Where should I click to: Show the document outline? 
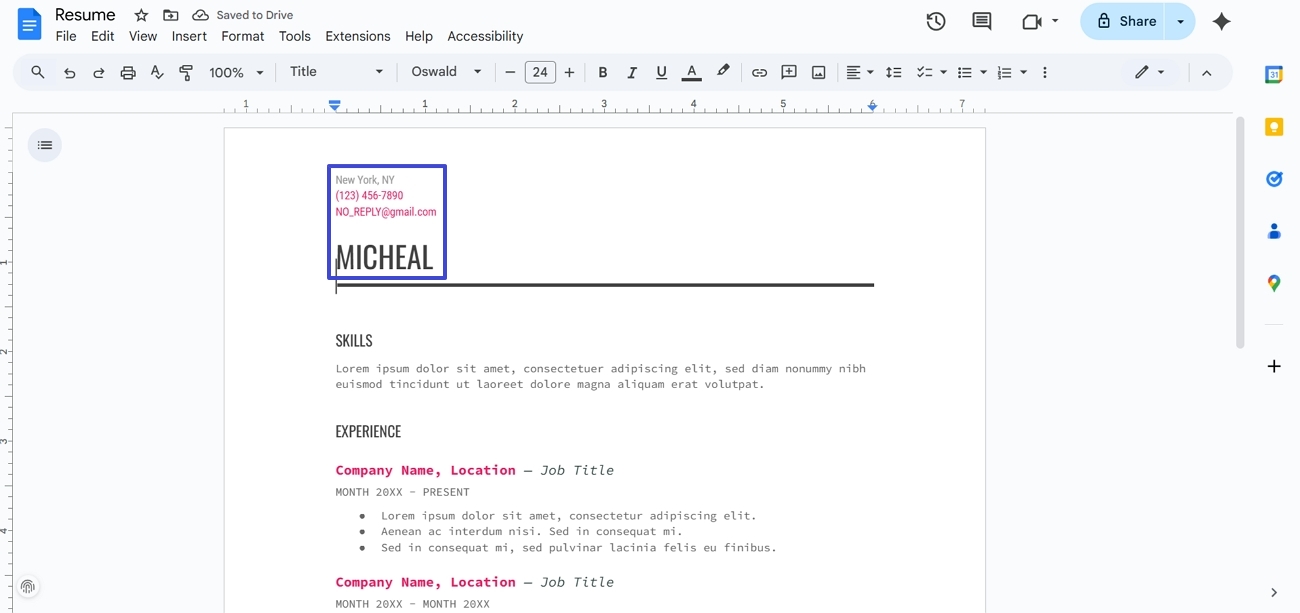tap(45, 145)
